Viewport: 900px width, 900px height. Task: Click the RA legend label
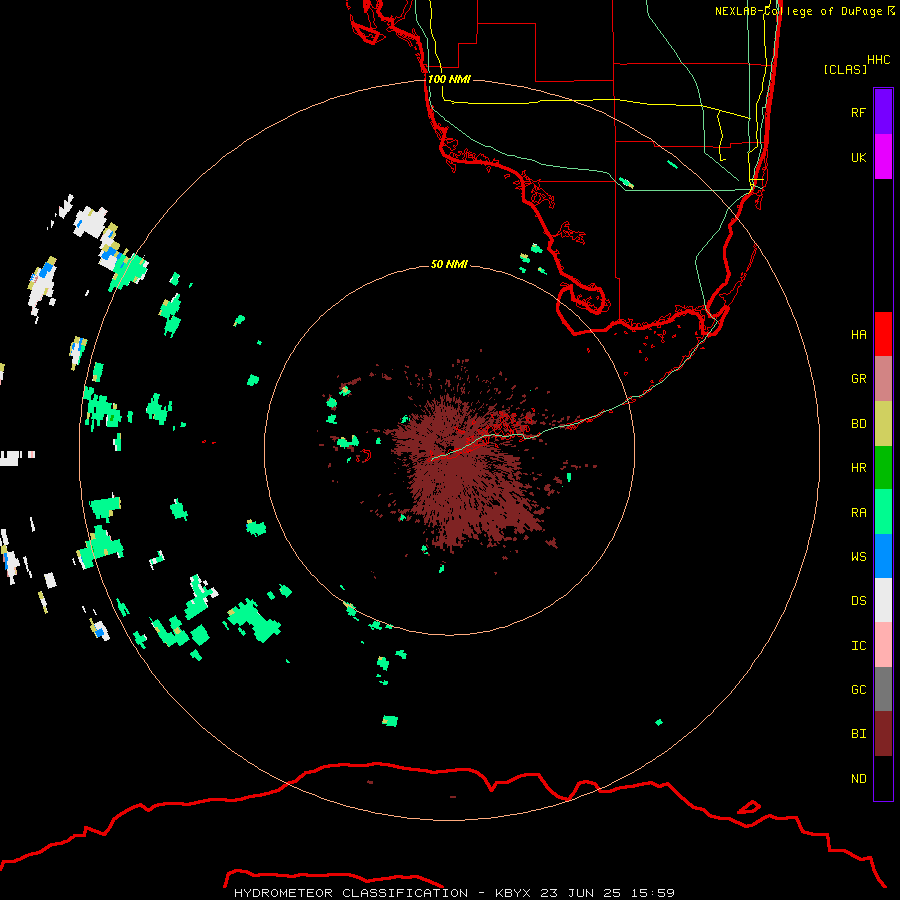click(859, 513)
